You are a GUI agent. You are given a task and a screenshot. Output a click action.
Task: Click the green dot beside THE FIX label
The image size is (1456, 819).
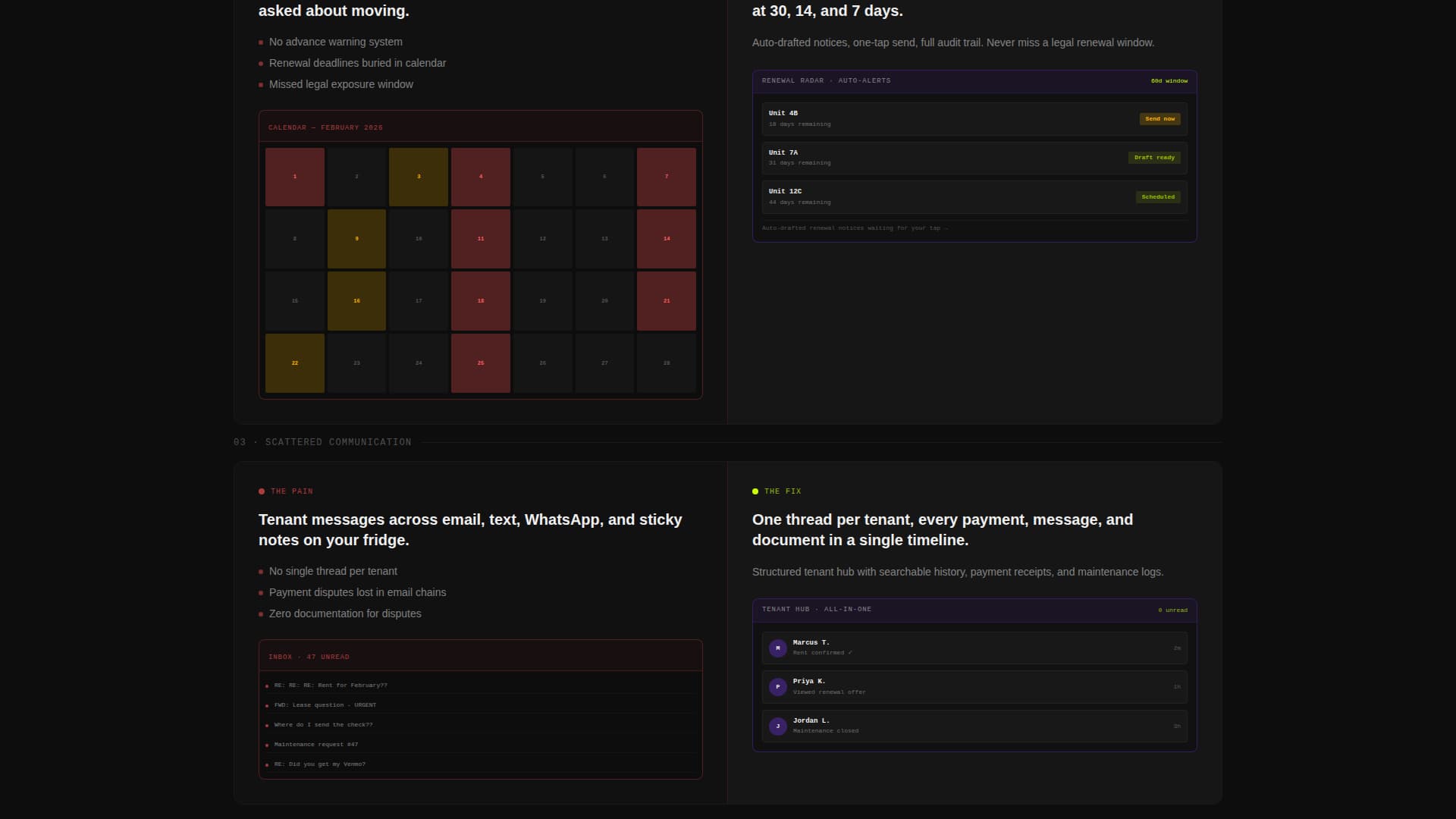(755, 491)
